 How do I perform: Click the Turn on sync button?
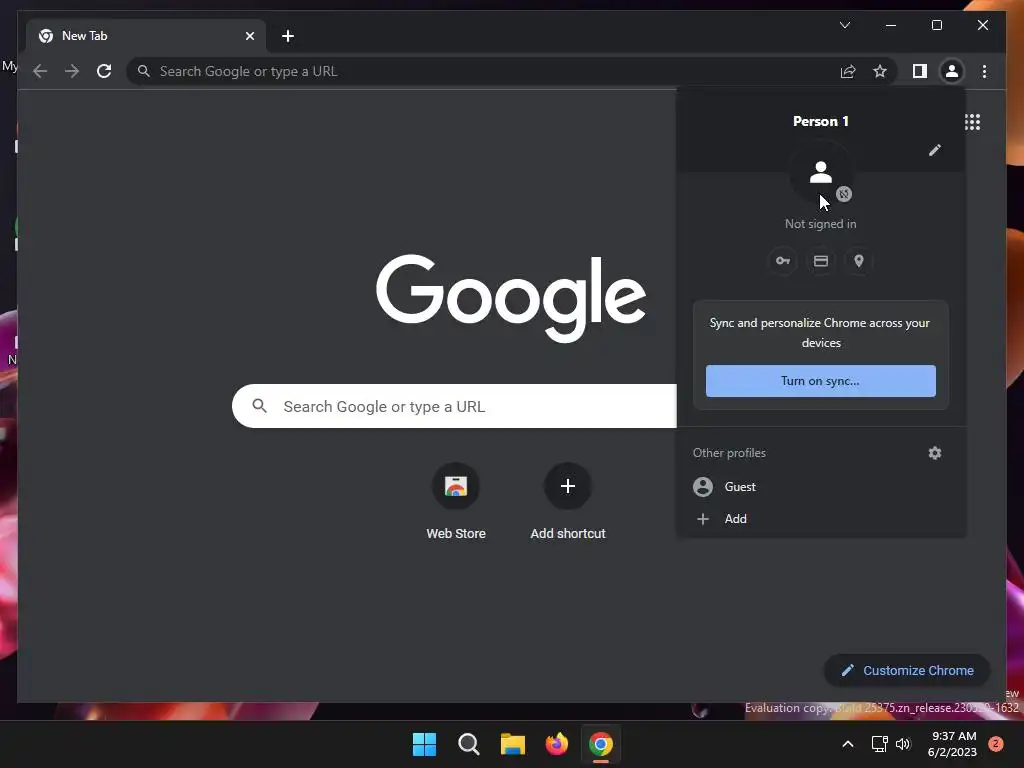pos(820,381)
